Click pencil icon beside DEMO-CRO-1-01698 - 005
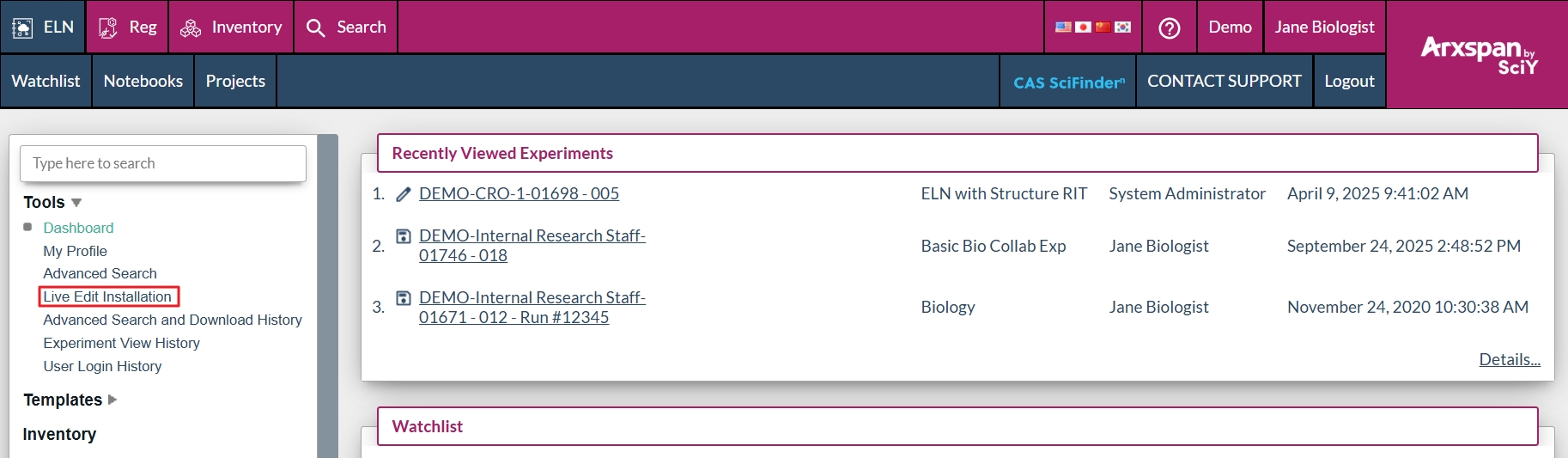The image size is (1568, 458). click(x=403, y=194)
